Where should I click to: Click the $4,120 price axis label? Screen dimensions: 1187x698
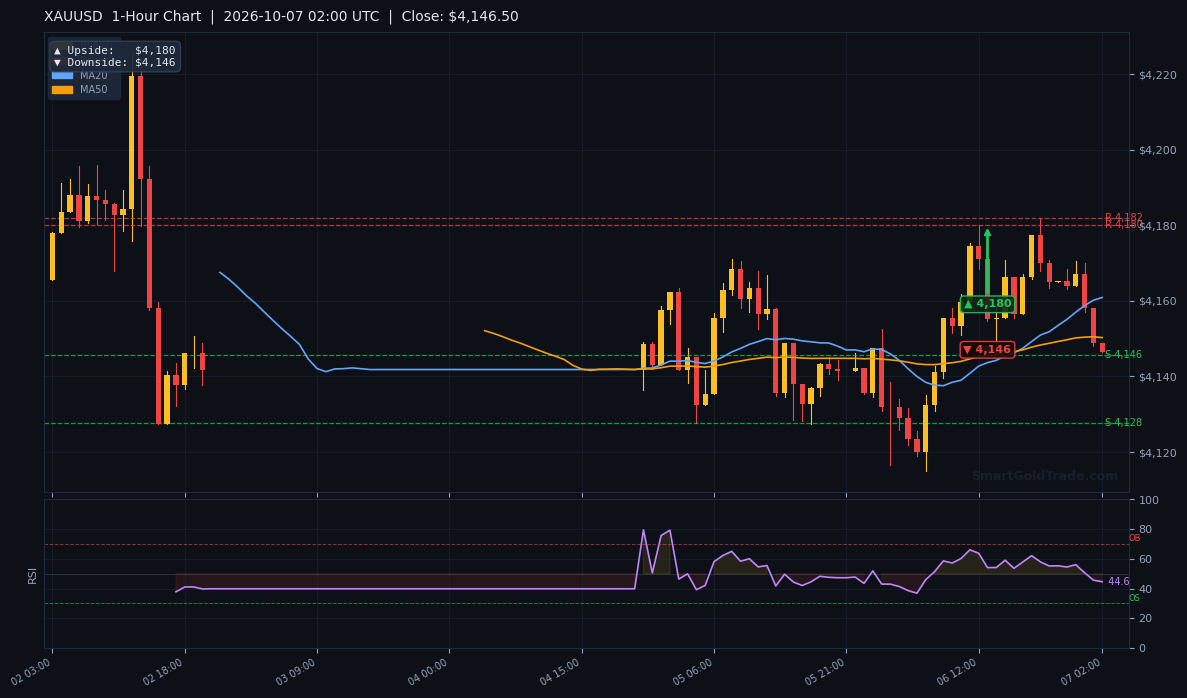pos(1157,453)
